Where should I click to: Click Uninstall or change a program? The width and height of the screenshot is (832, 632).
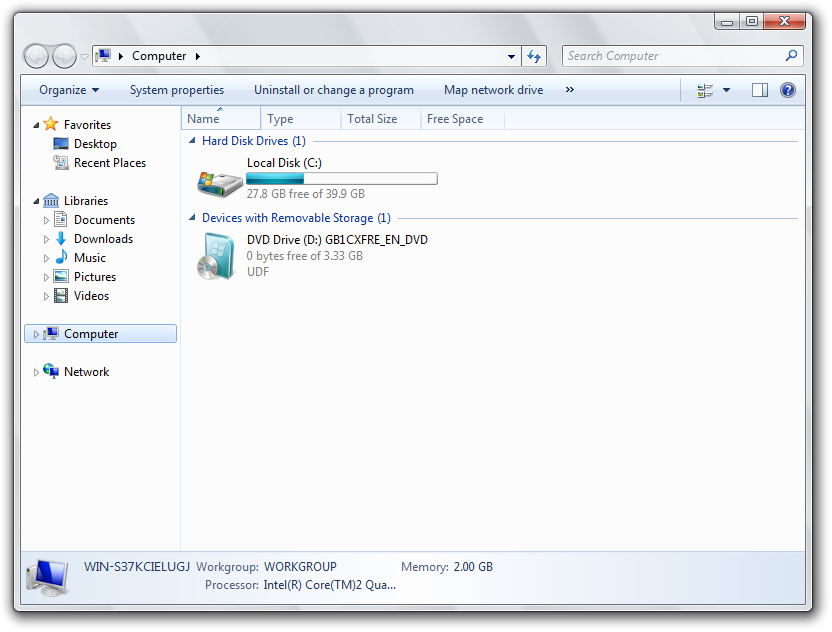tap(334, 90)
